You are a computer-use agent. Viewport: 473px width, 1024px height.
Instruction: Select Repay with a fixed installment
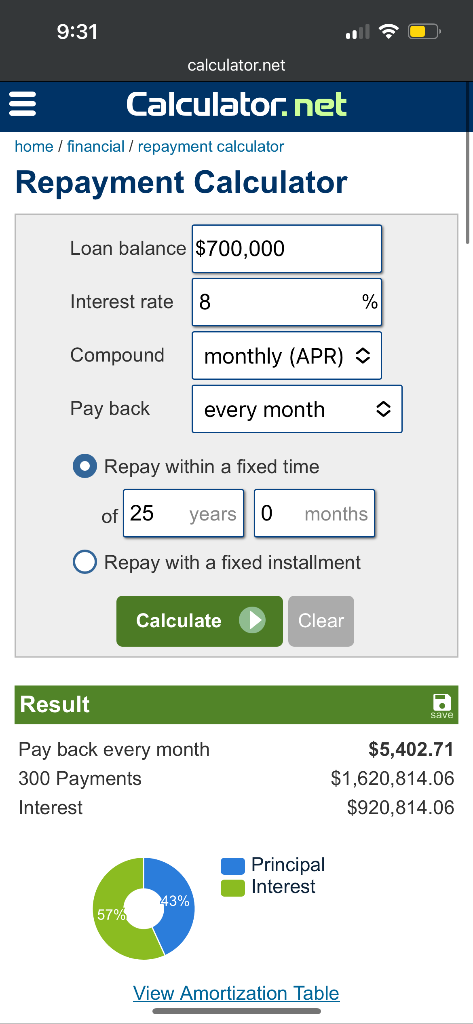85,562
